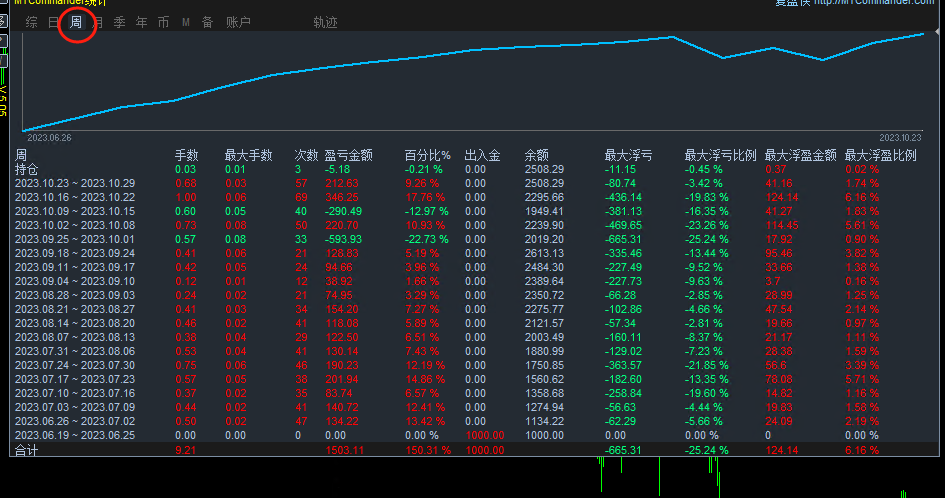The height and width of the screenshot is (498, 945).
Task: Click the 余额 column header
Action: click(537, 156)
